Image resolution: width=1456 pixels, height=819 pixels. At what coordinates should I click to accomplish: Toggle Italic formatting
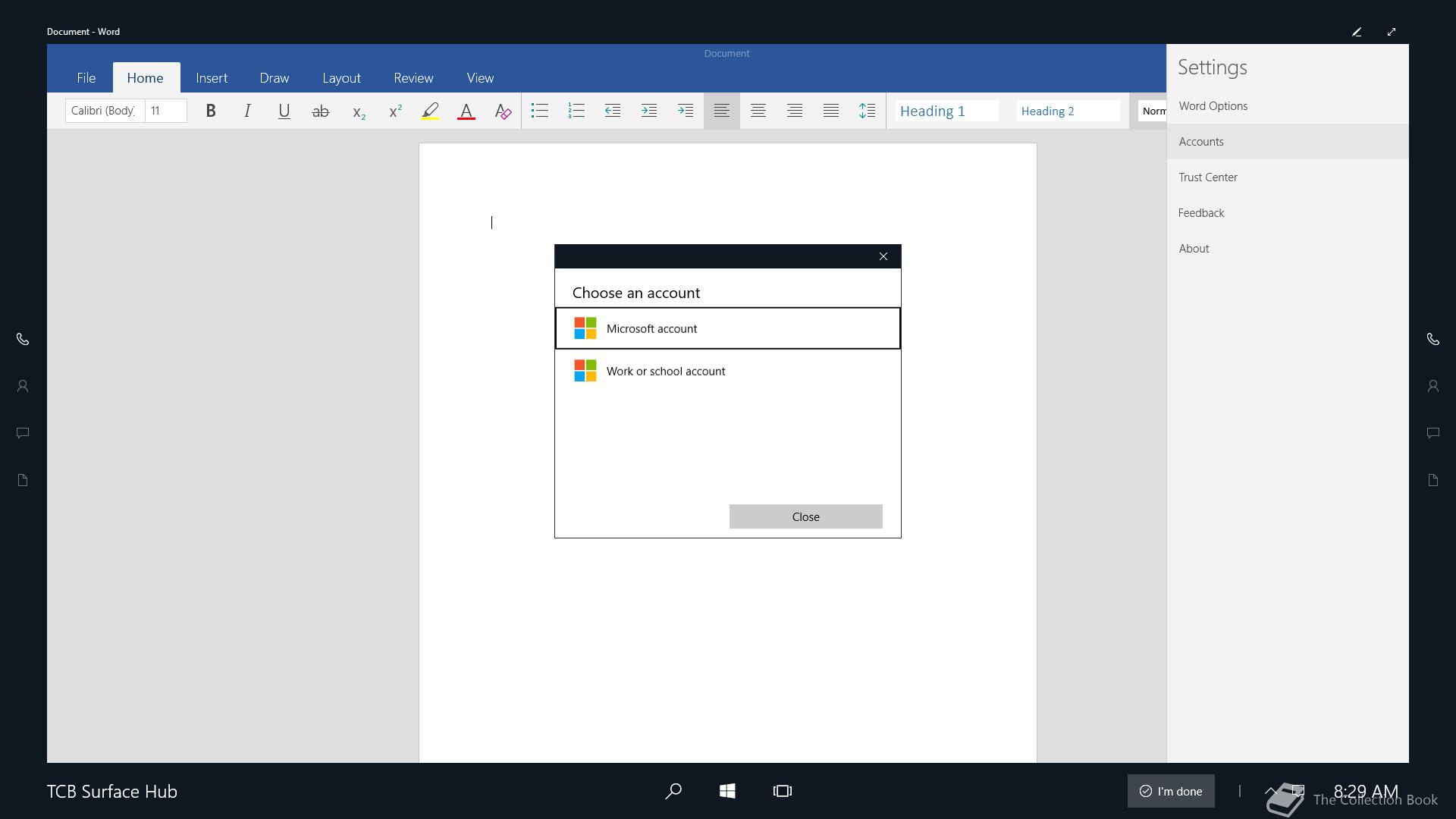pos(247,111)
